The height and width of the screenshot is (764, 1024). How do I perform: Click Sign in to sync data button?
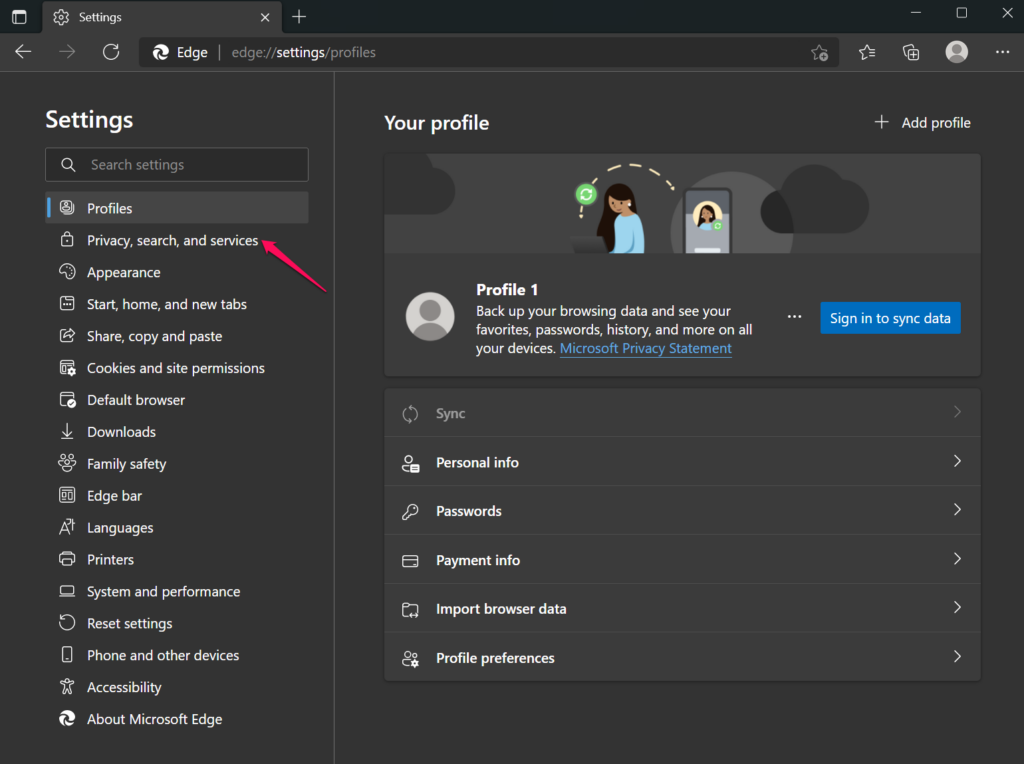[890, 318]
